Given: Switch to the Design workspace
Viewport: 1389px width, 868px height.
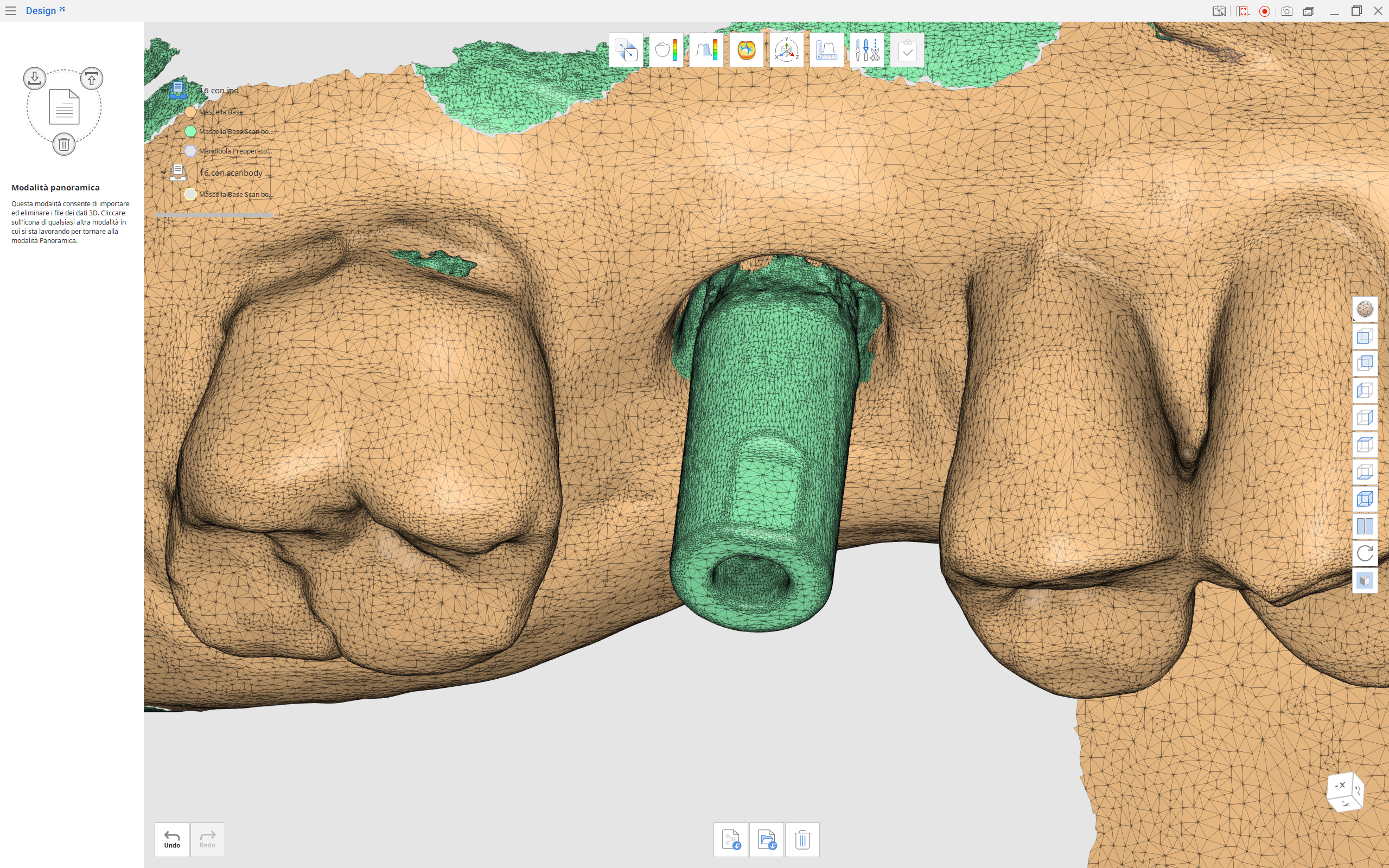Looking at the screenshot, I should pos(41,10).
